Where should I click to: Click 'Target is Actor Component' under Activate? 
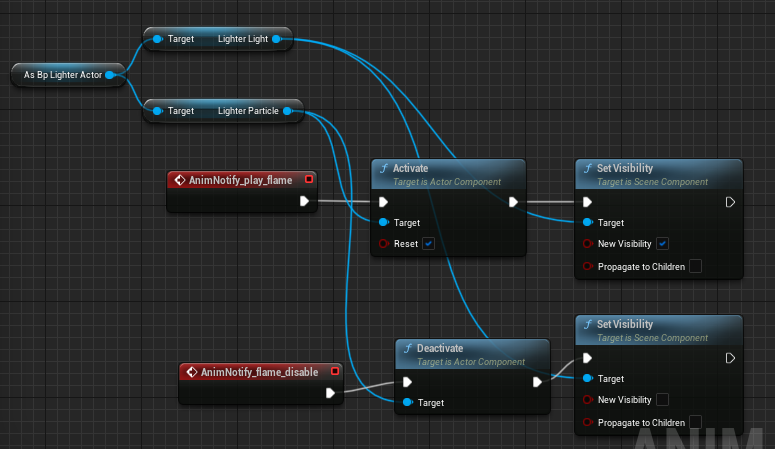(x=447, y=182)
